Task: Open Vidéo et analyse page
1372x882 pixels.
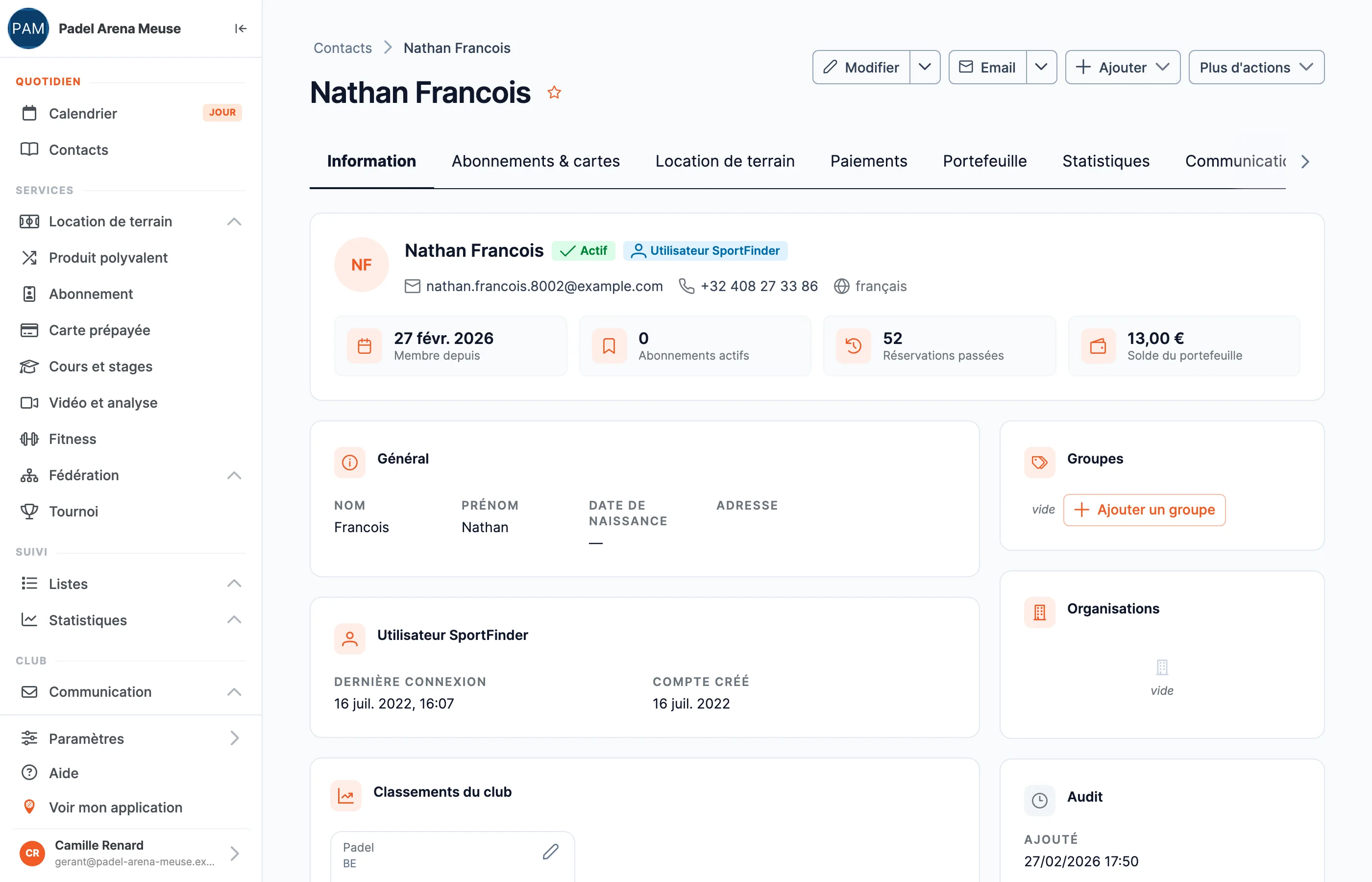Action: pos(131,403)
